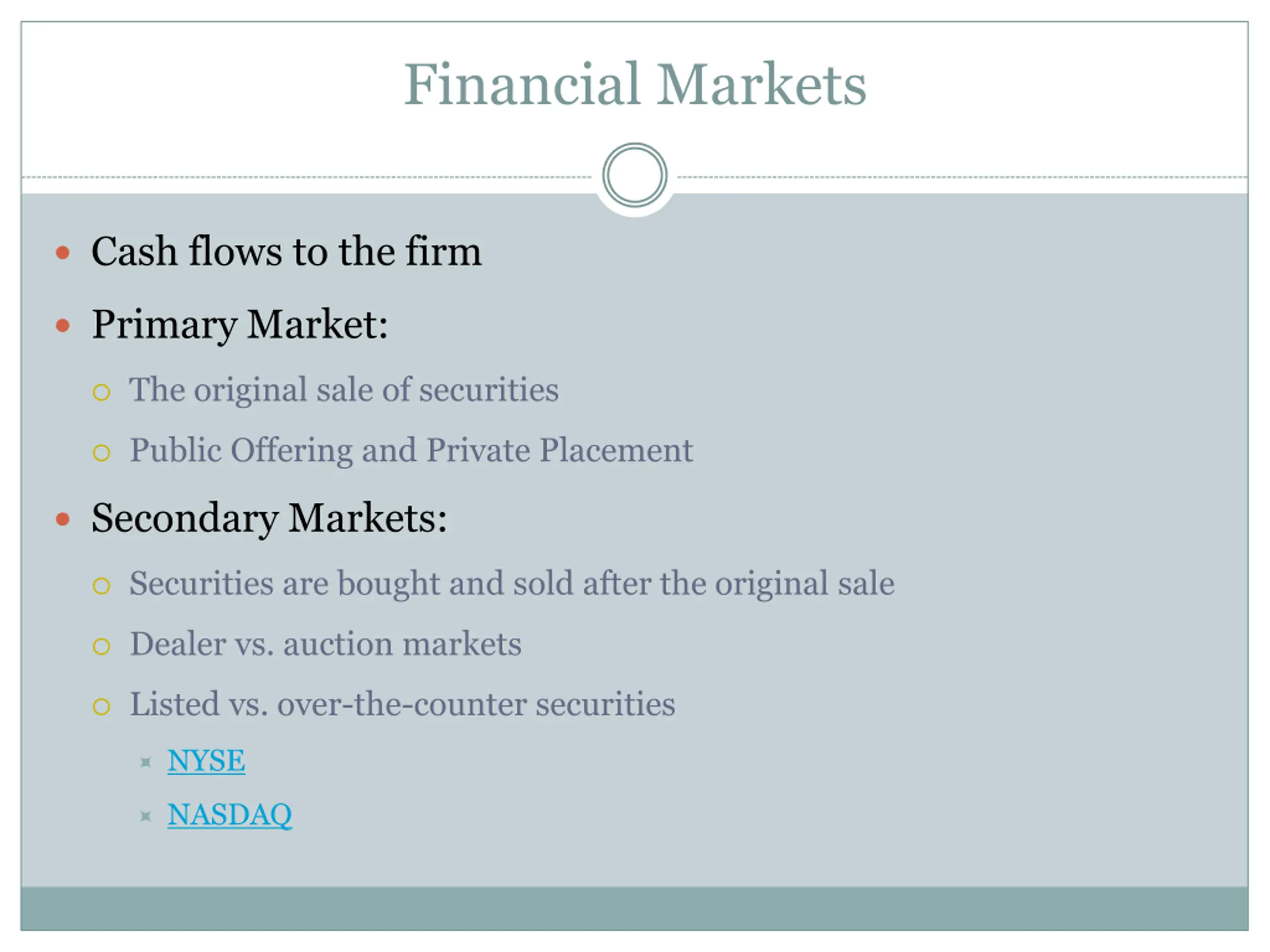Open the NASDAQ hyperlink
The height and width of the screenshot is (952, 1270).
pyautogui.click(x=230, y=814)
